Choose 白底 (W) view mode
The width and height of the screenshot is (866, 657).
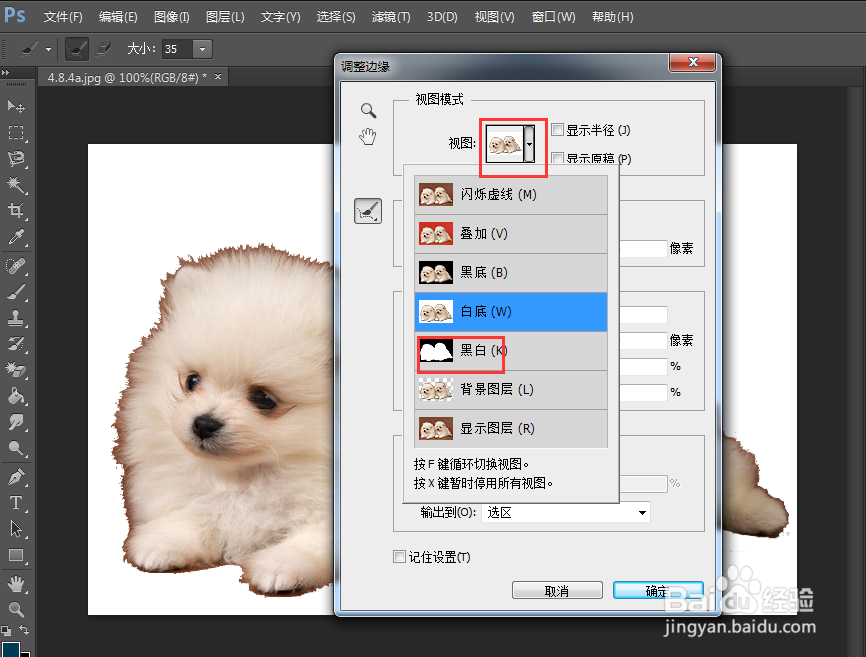pos(511,312)
